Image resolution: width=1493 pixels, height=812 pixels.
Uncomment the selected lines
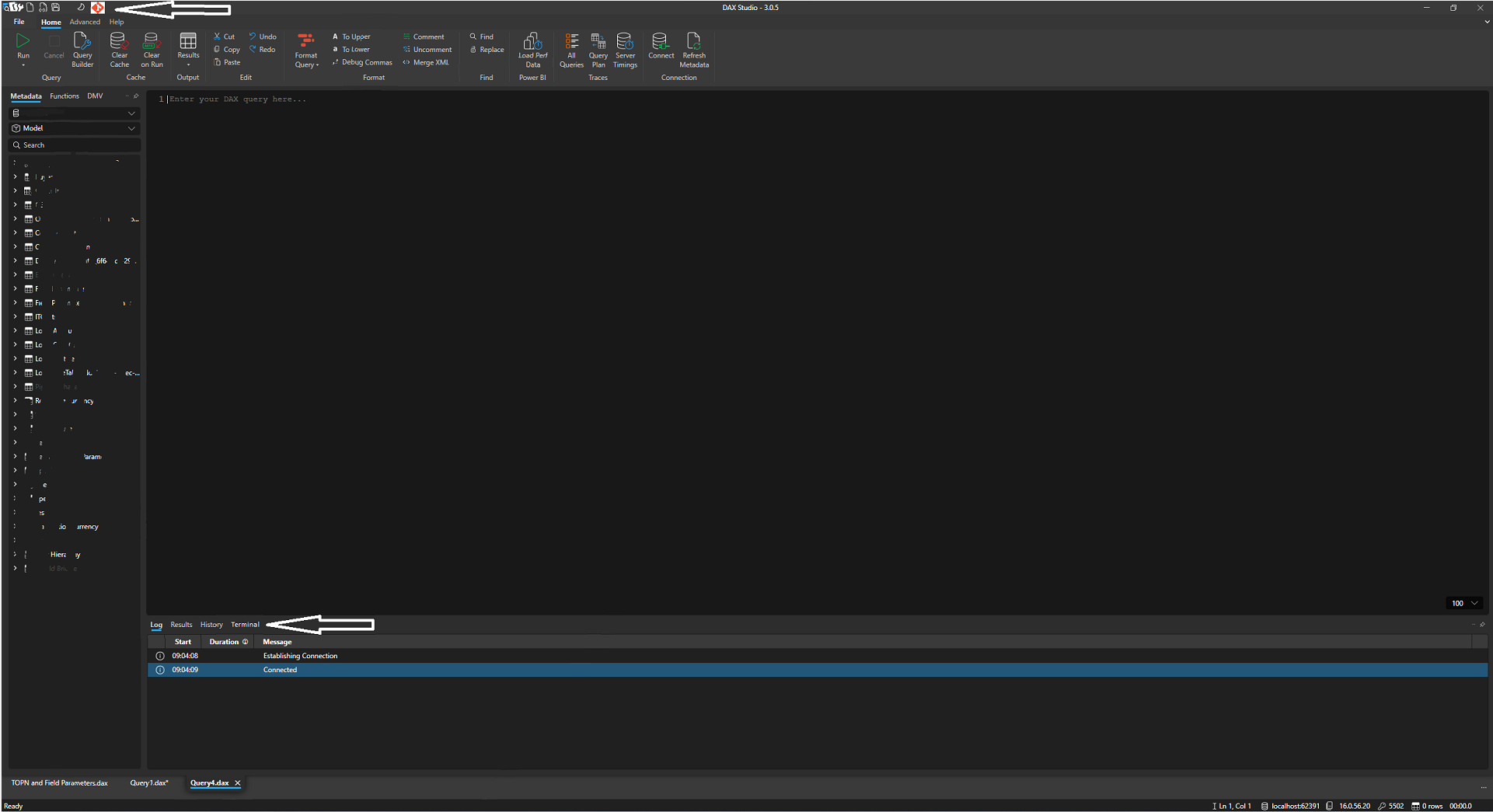tap(427, 50)
